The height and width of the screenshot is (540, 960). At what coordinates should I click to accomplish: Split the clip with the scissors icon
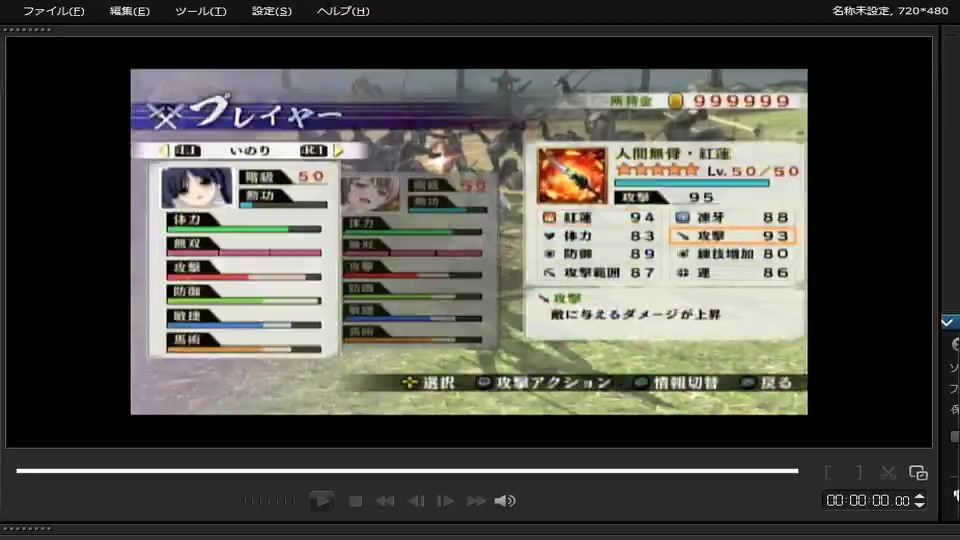pos(888,473)
